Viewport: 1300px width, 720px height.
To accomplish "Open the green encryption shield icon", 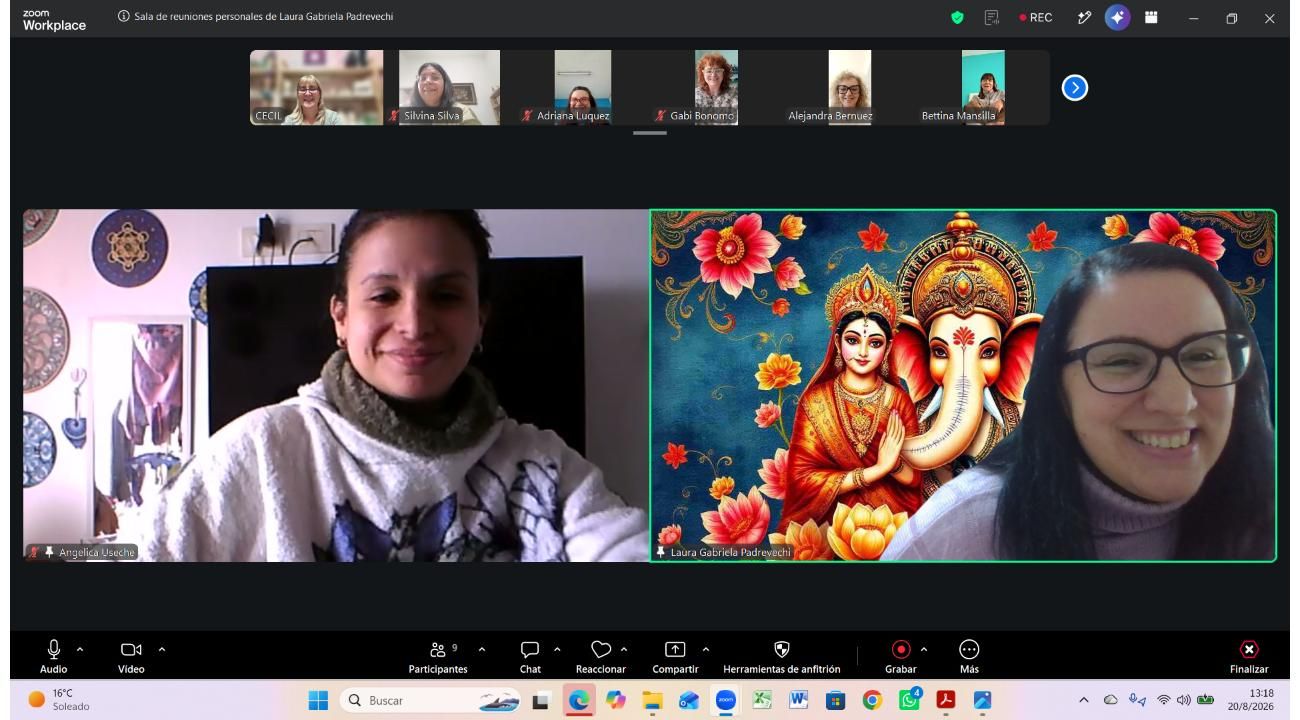I will tap(957, 18).
